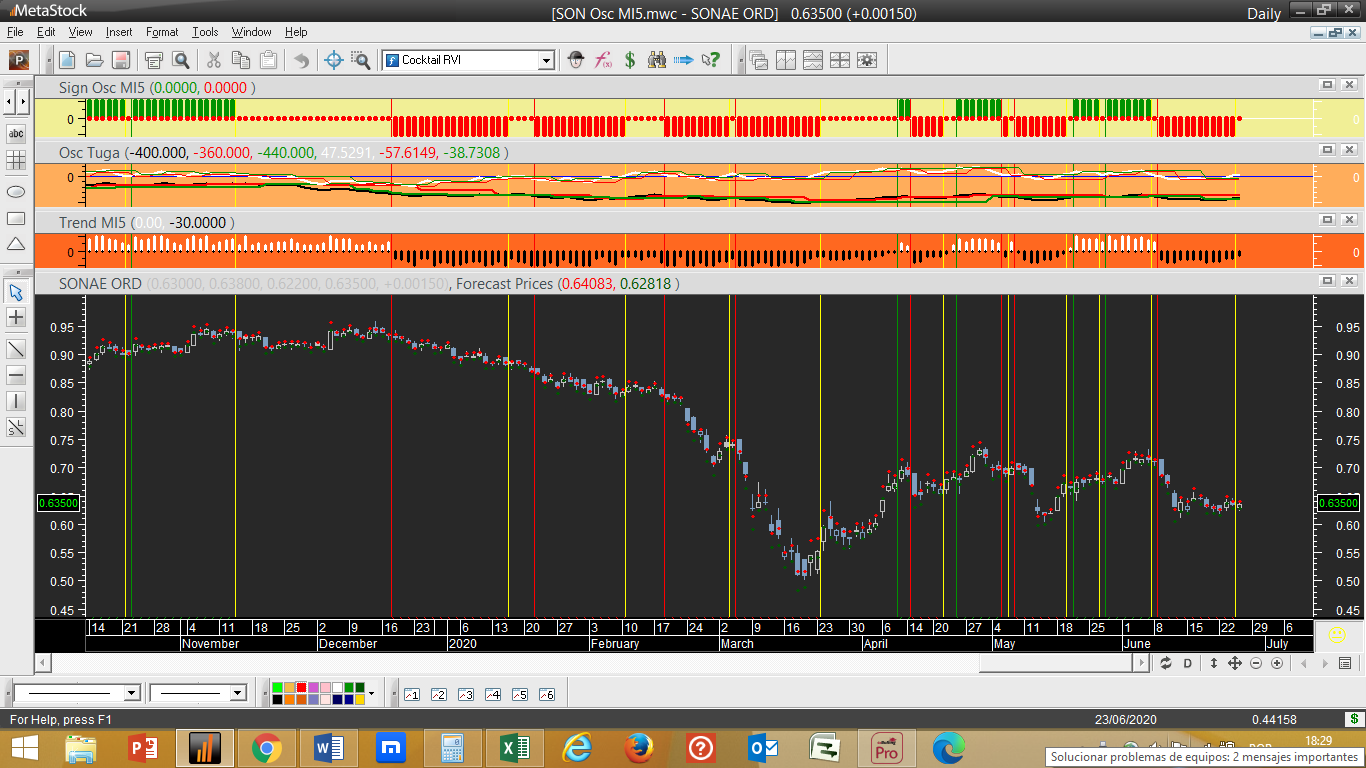Click the zoom in plus icon
The width and height of the screenshot is (1366, 768).
click(1277, 664)
